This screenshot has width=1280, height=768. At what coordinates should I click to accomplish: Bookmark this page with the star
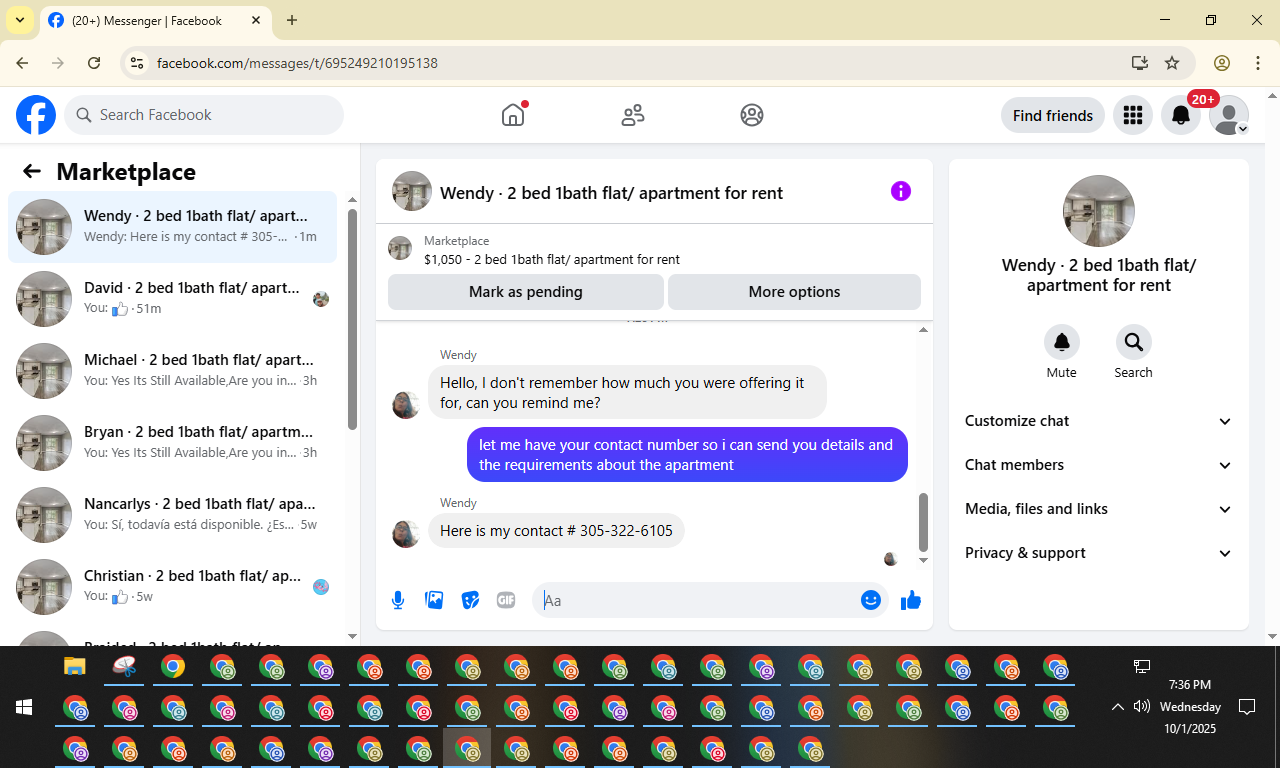1172,63
